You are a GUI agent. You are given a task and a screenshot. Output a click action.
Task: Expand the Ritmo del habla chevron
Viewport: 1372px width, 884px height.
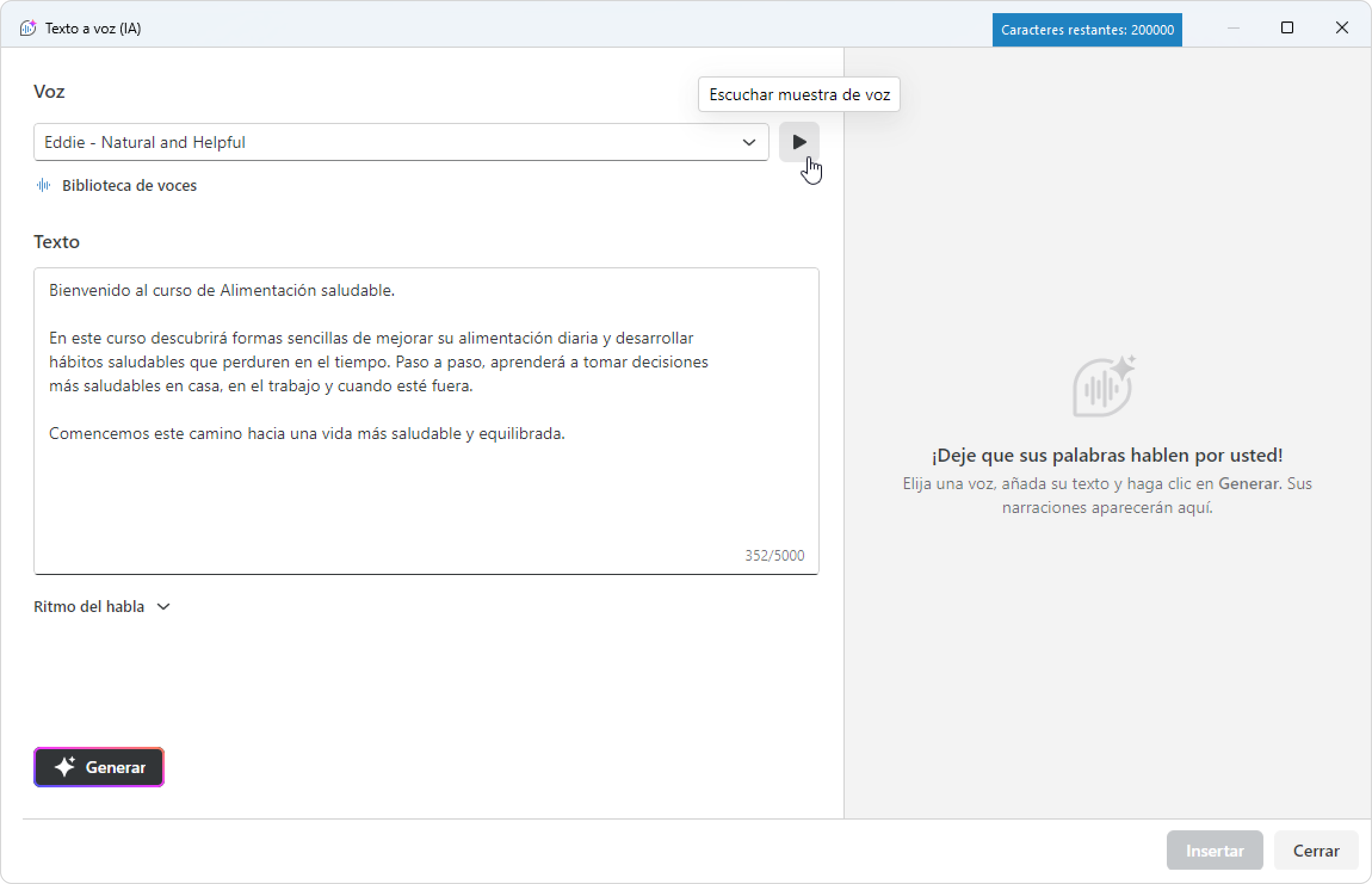pos(163,607)
